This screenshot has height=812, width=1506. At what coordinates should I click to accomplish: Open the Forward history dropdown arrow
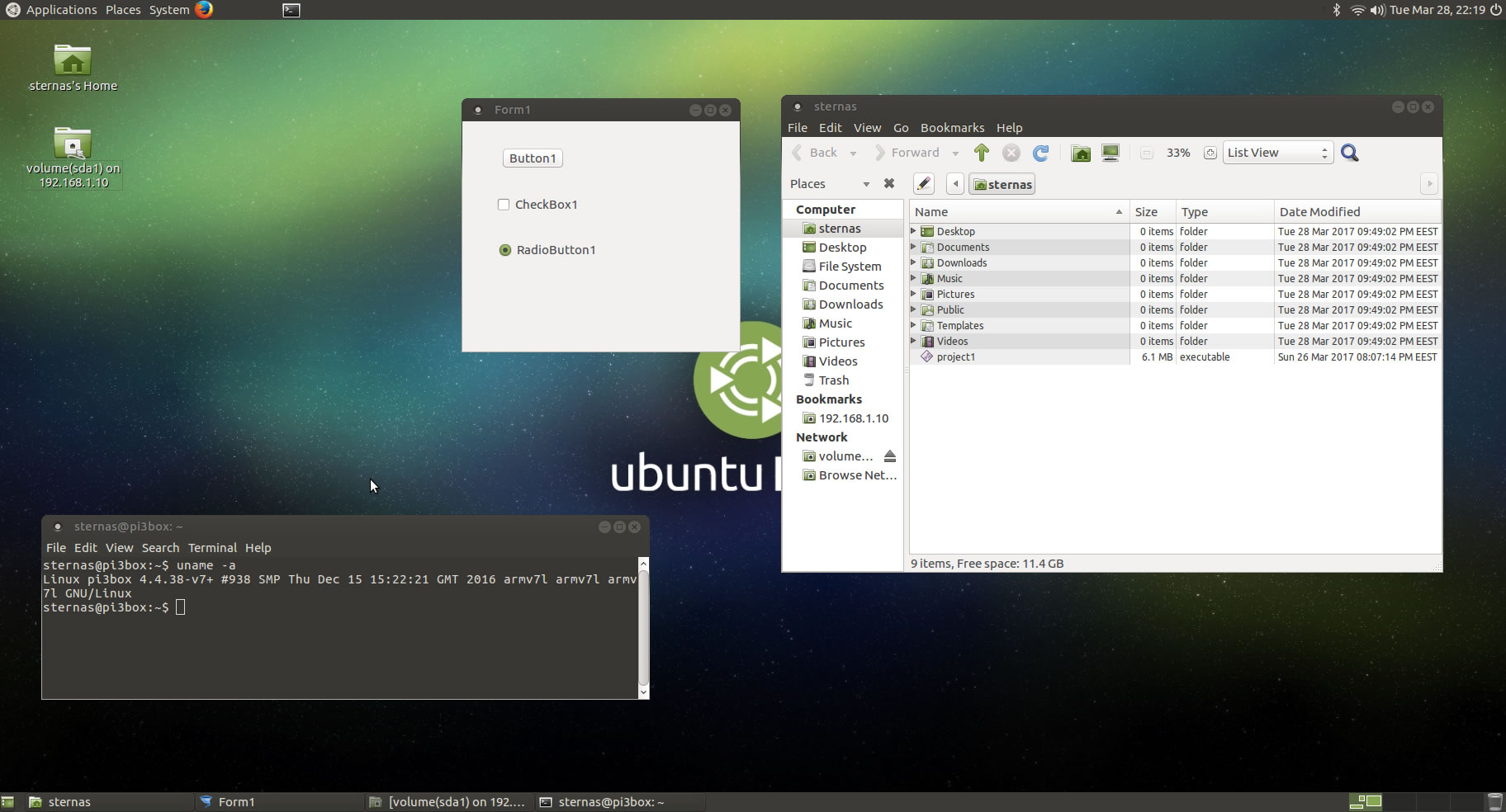coord(955,153)
